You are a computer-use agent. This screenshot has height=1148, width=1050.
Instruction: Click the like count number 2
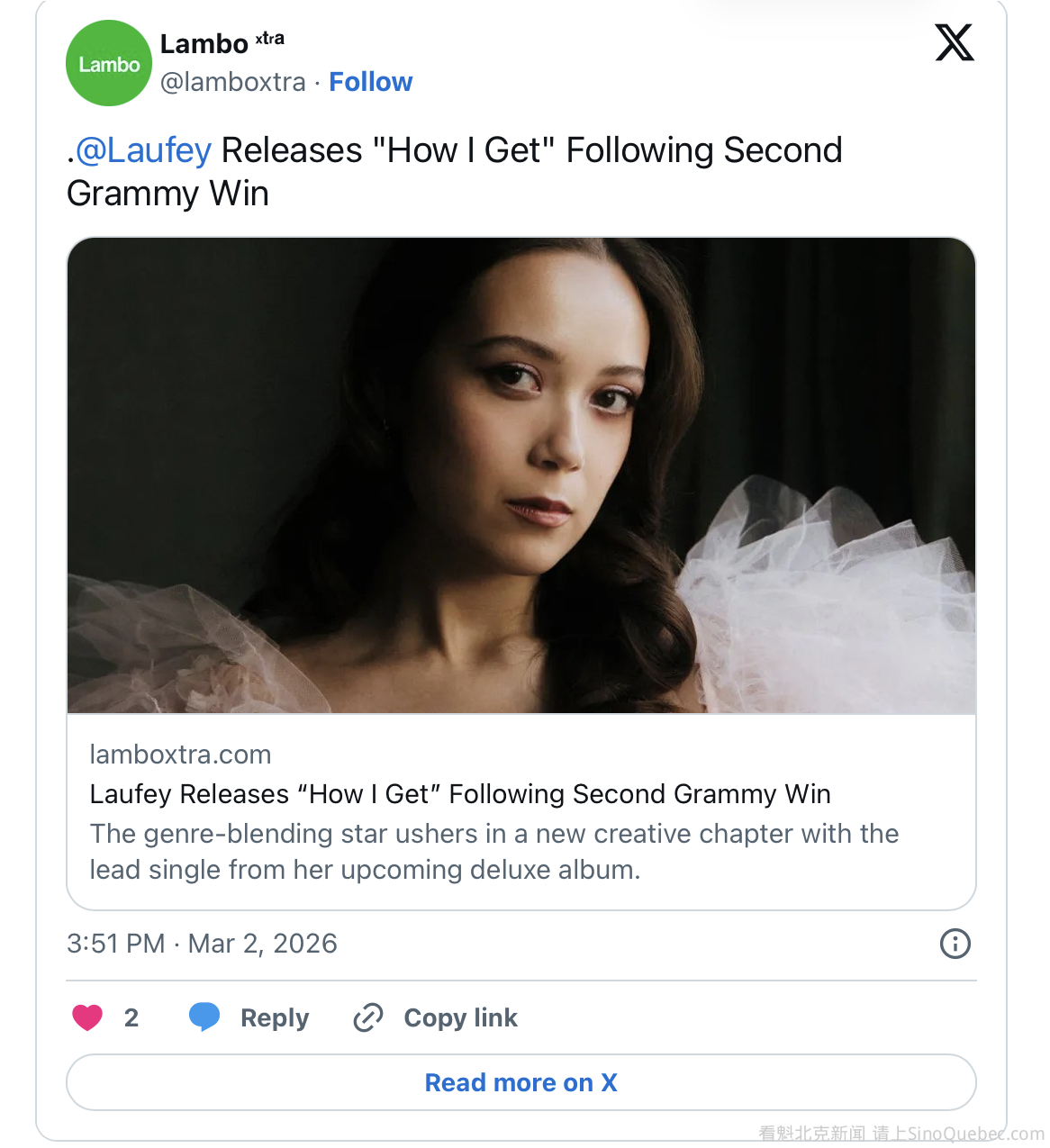pyautogui.click(x=131, y=1017)
